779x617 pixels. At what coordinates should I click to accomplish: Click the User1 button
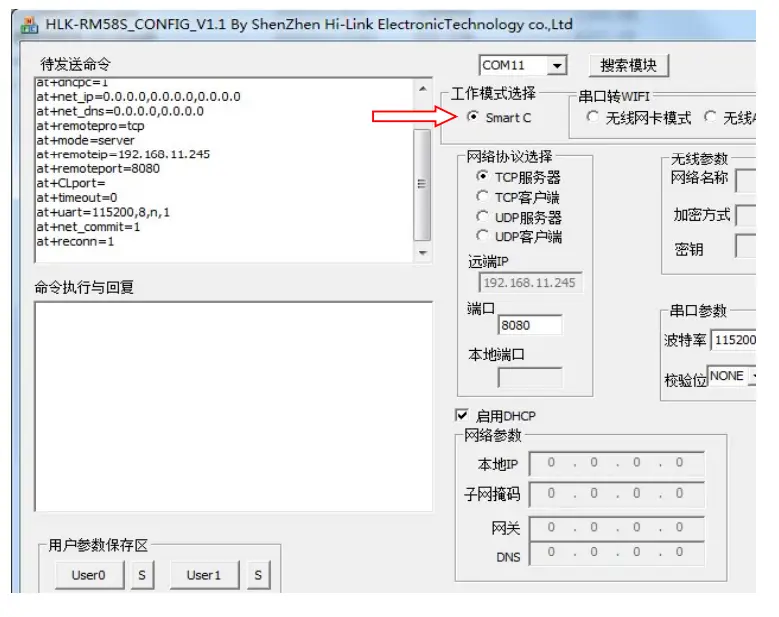click(x=204, y=575)
